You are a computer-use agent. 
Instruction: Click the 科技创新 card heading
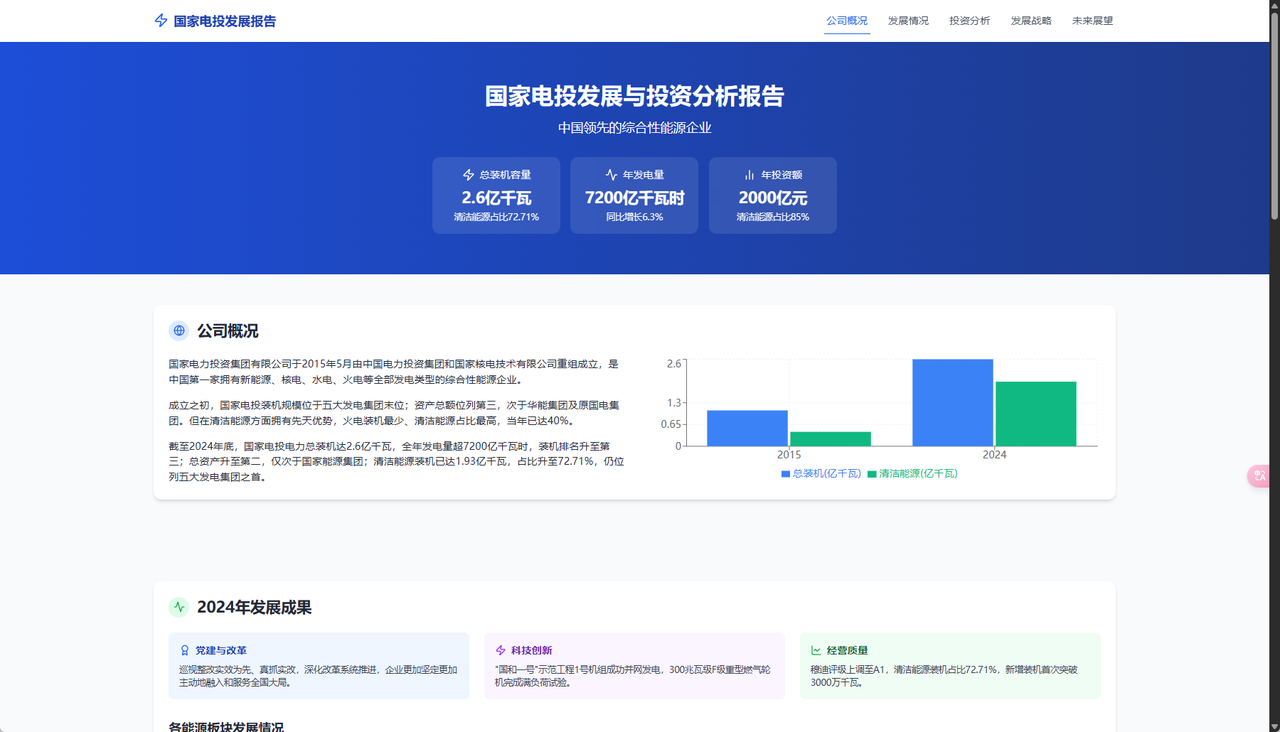pyautogui.click(x=531, y=650)
